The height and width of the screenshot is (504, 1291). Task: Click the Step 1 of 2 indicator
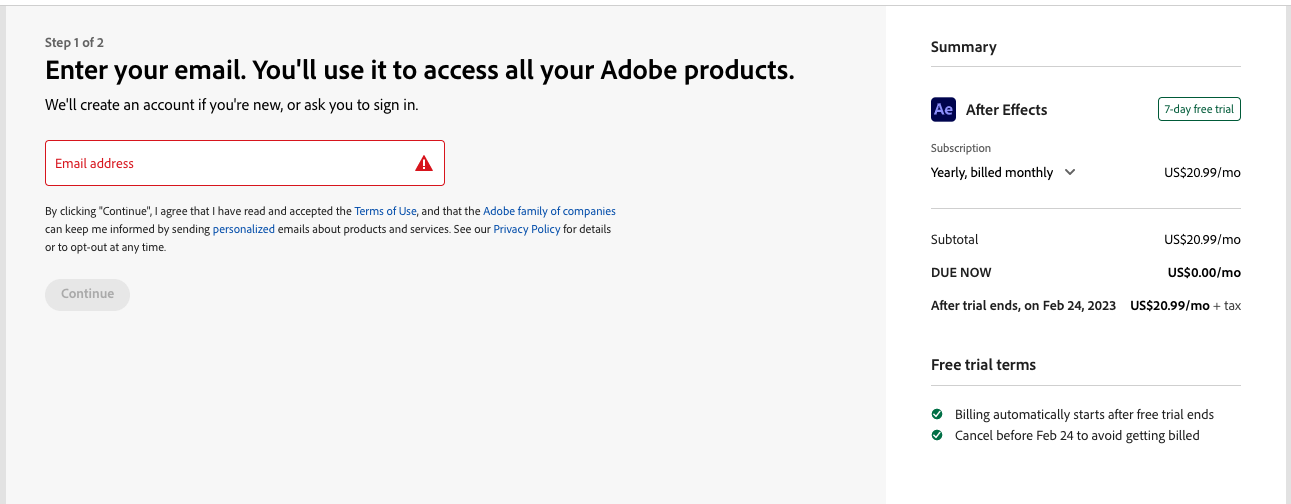coord(74,42)
